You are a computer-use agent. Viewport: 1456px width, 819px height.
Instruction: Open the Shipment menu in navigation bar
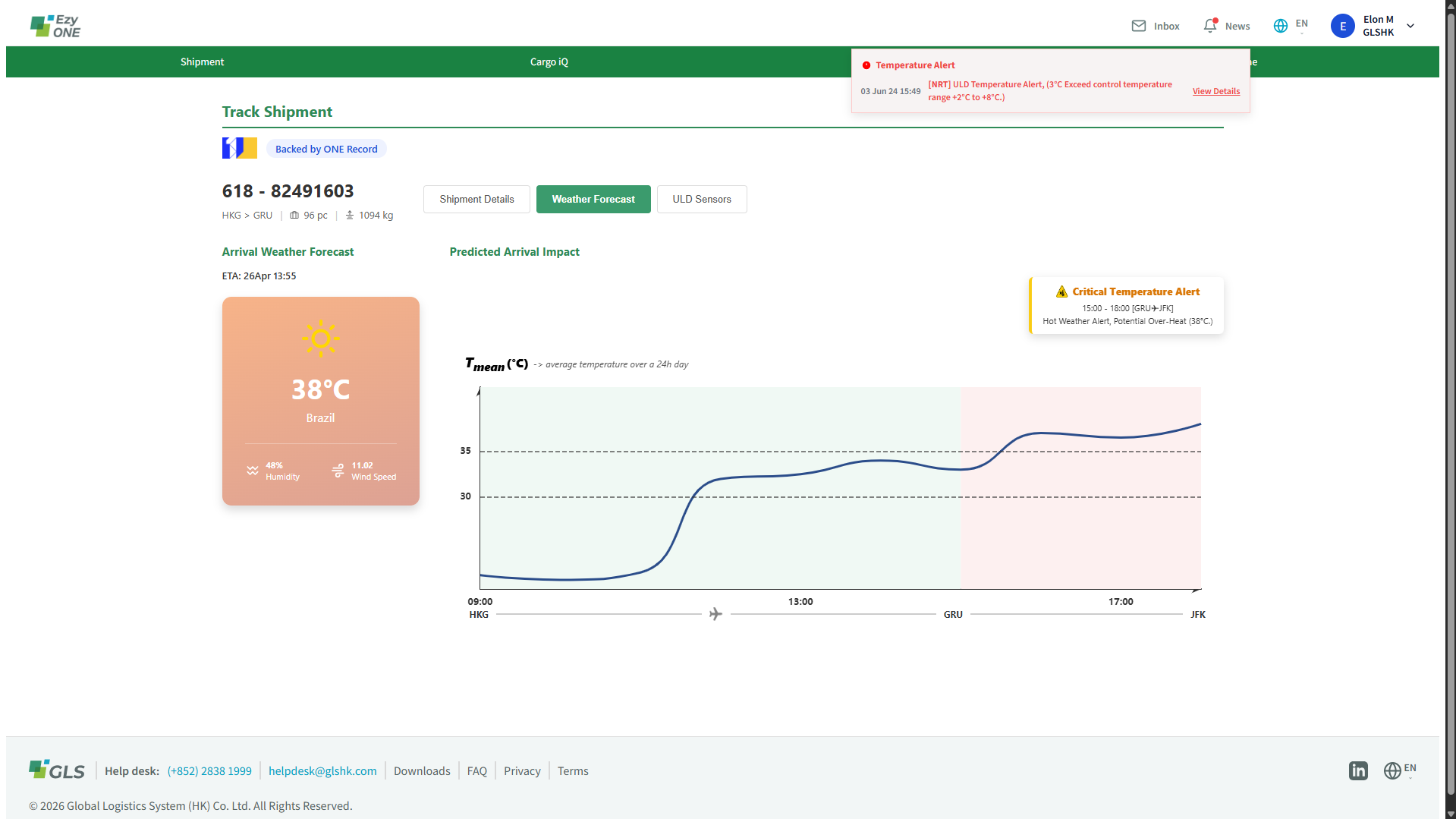pos(202,61)
